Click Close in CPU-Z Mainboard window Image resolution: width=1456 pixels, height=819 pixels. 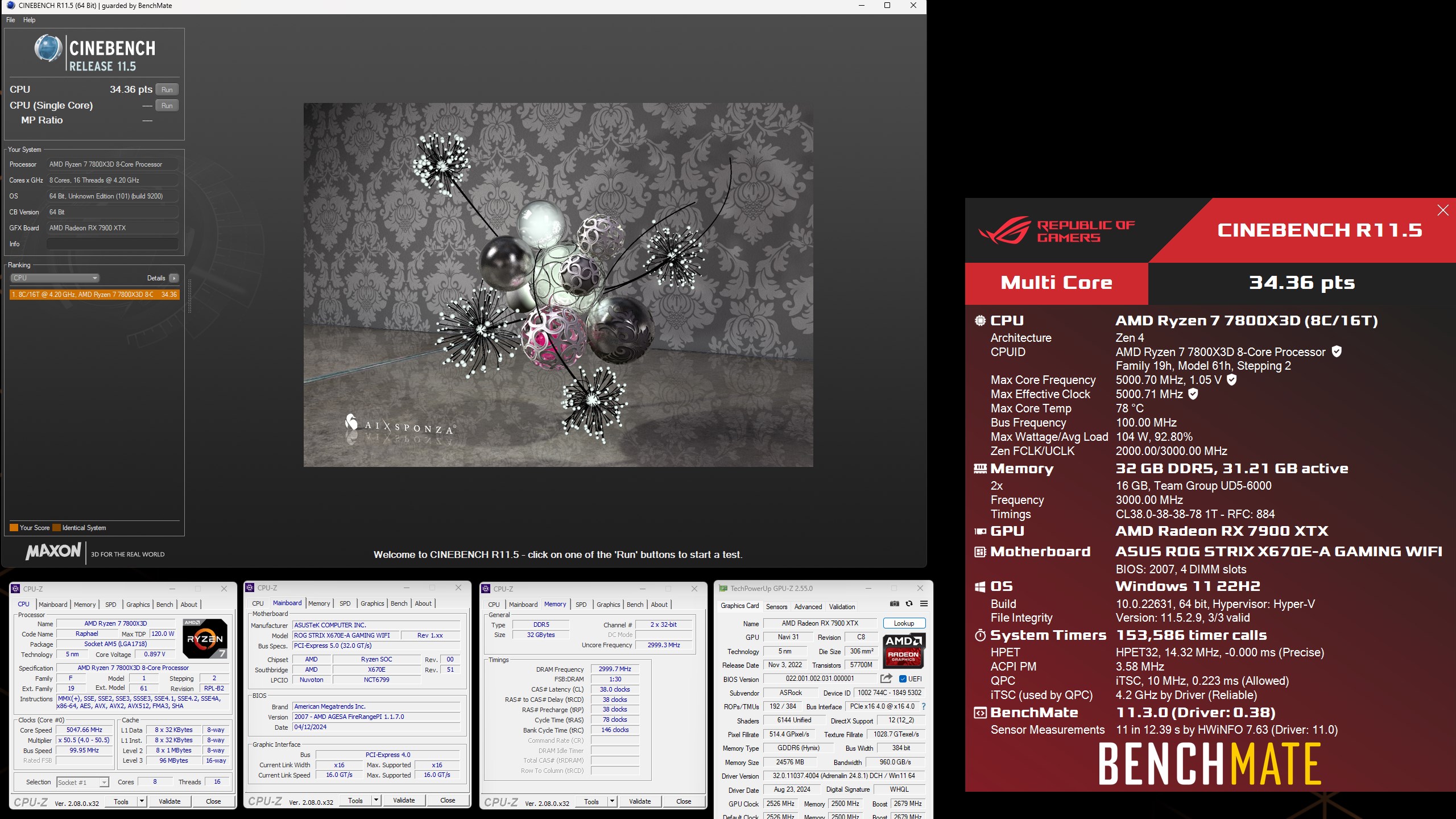coord(448,800)
